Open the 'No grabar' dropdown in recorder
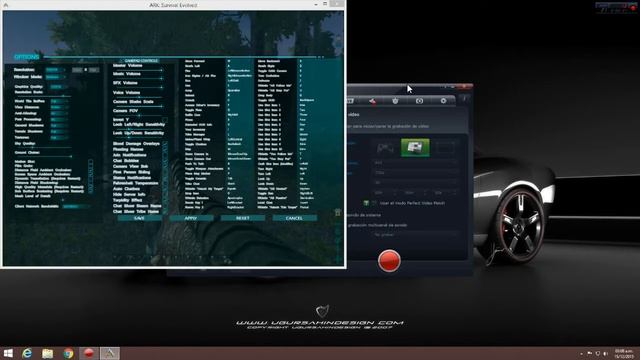Viewport: 640px width, 360px height. 416,235
